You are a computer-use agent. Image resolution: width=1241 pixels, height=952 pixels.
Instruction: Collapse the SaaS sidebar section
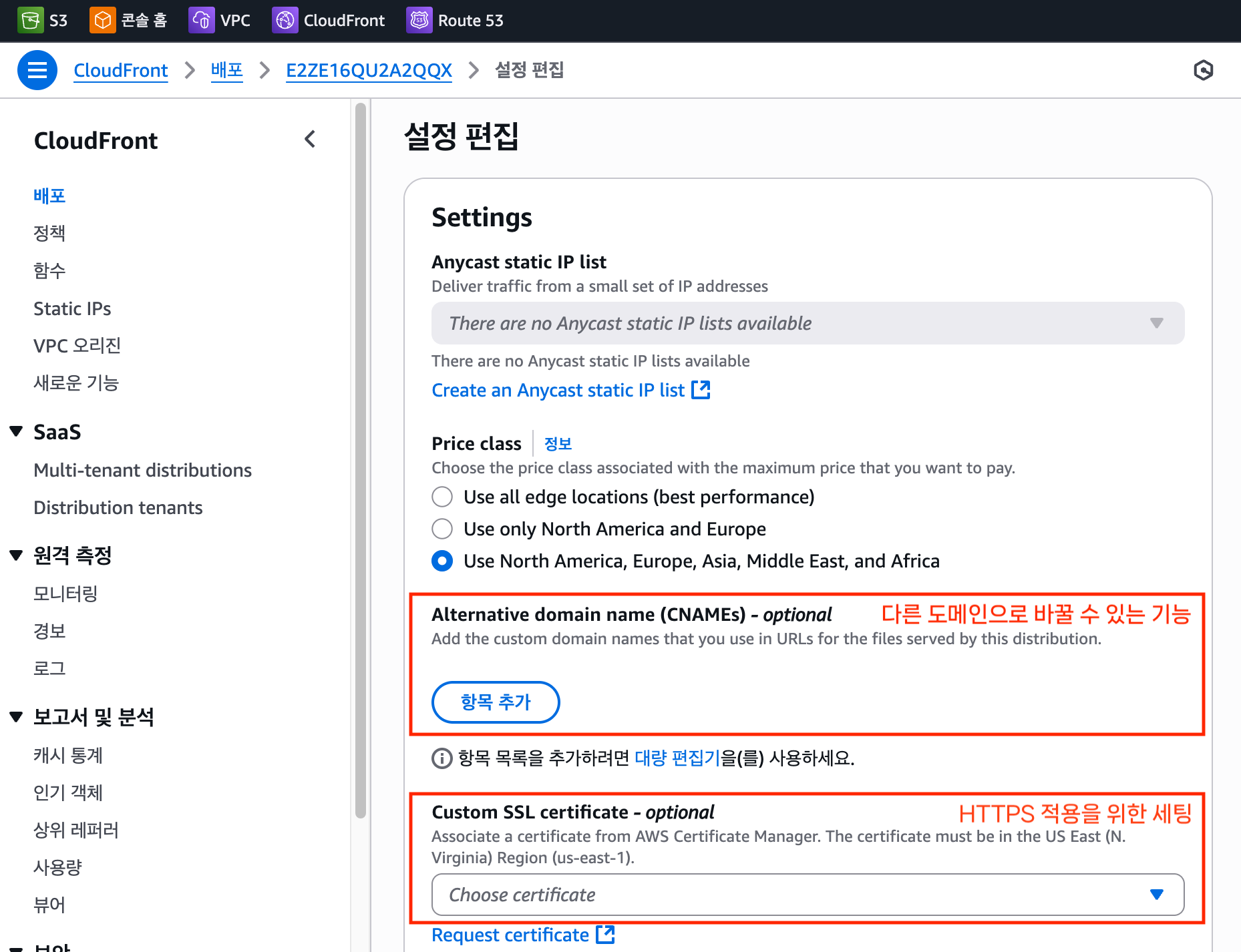click(x=17, y=432)
